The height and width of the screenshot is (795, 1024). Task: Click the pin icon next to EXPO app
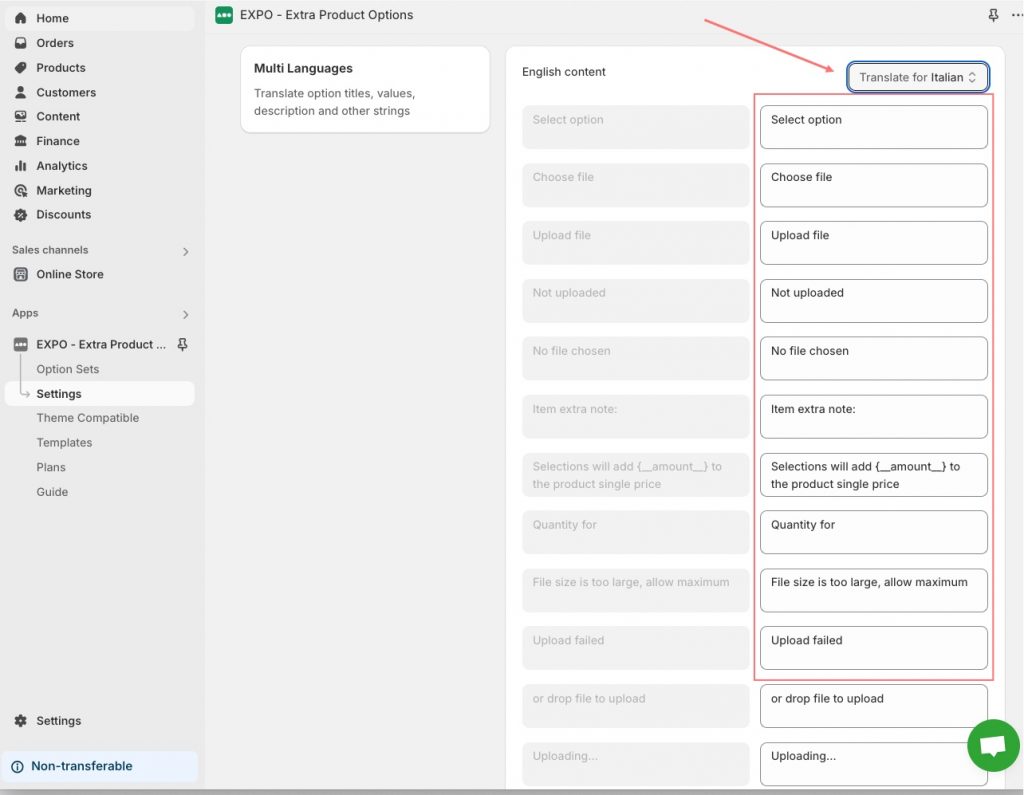pos(183,344)
